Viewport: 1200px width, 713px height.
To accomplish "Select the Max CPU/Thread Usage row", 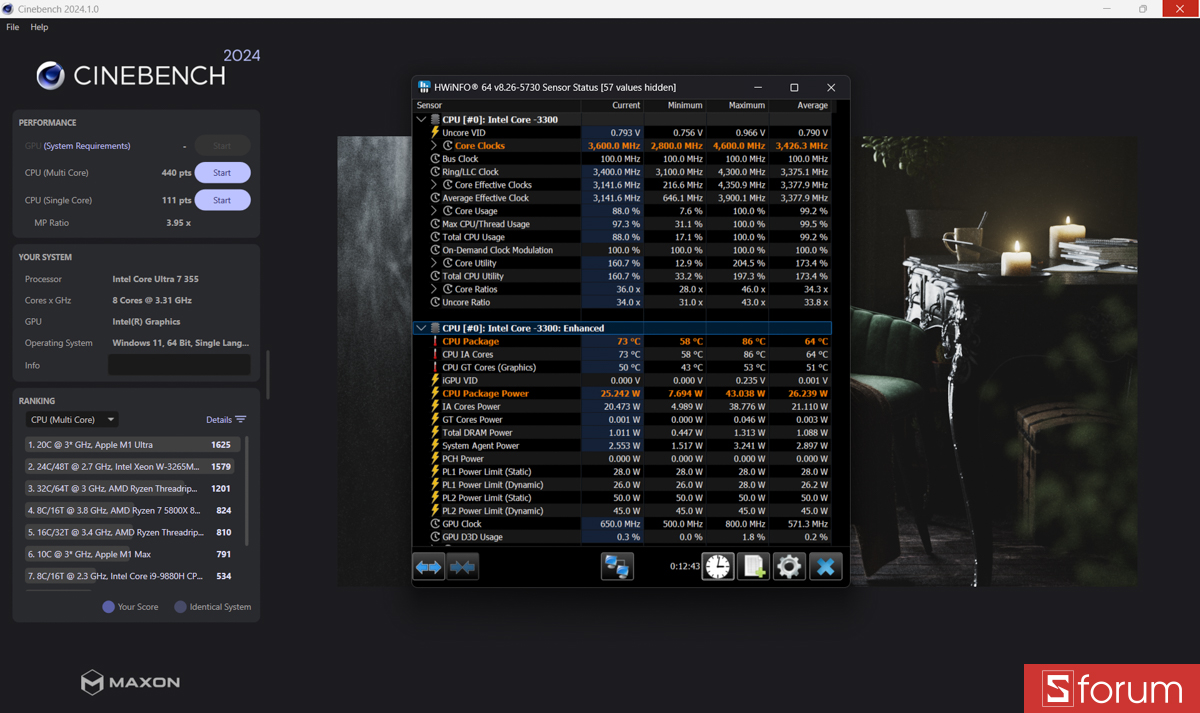I will click(622, 224).
